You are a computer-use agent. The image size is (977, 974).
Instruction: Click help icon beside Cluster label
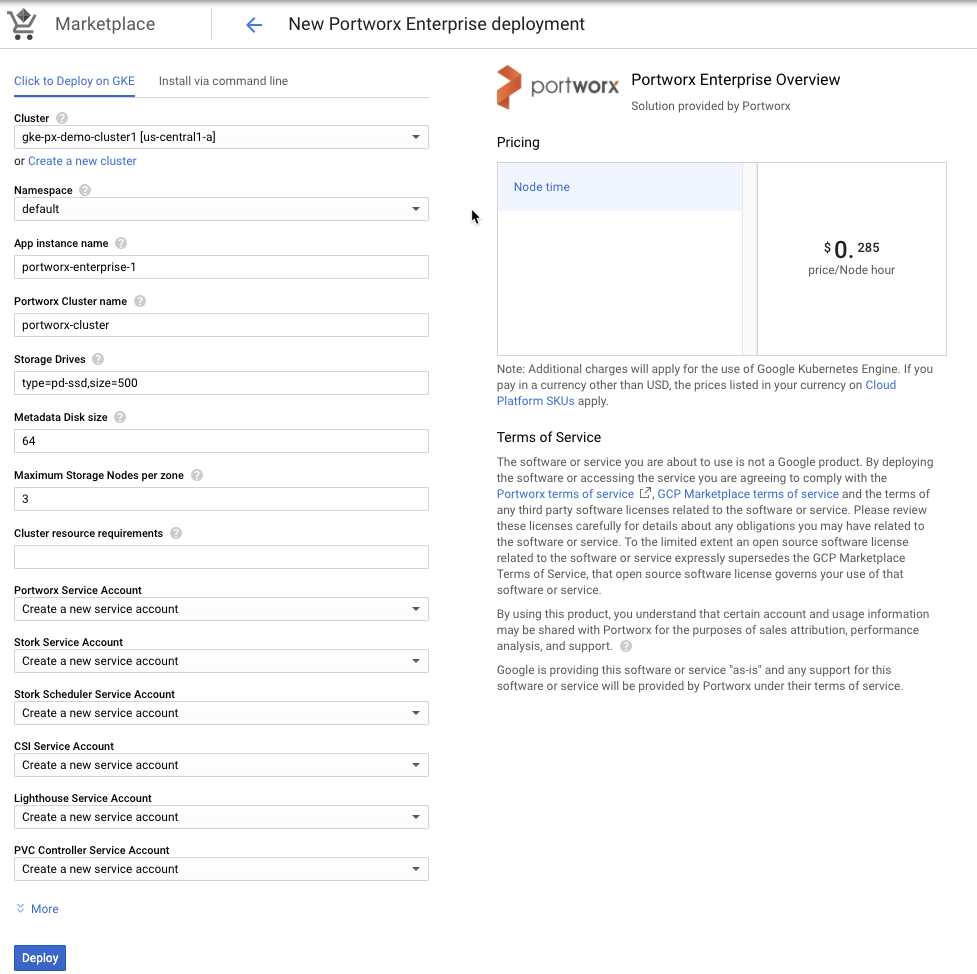pos(62,119)
